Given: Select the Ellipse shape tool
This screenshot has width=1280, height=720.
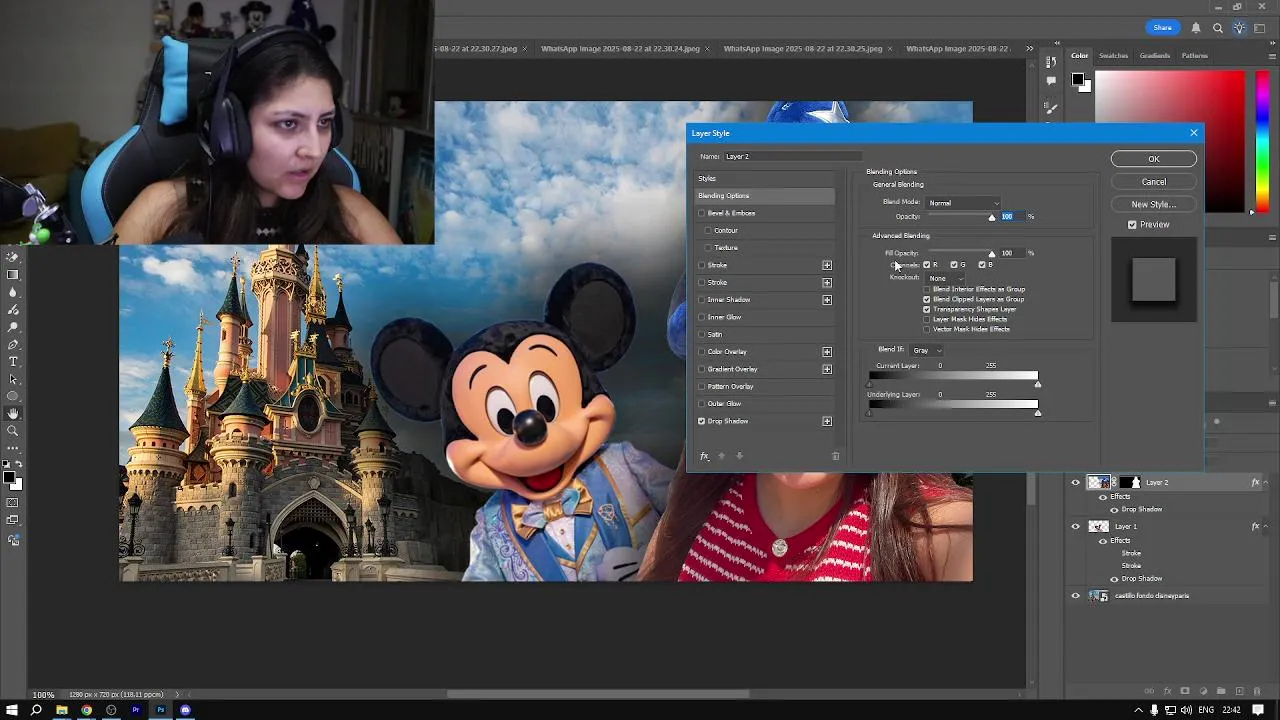Looking at the screenshot, I should [13, 396].
